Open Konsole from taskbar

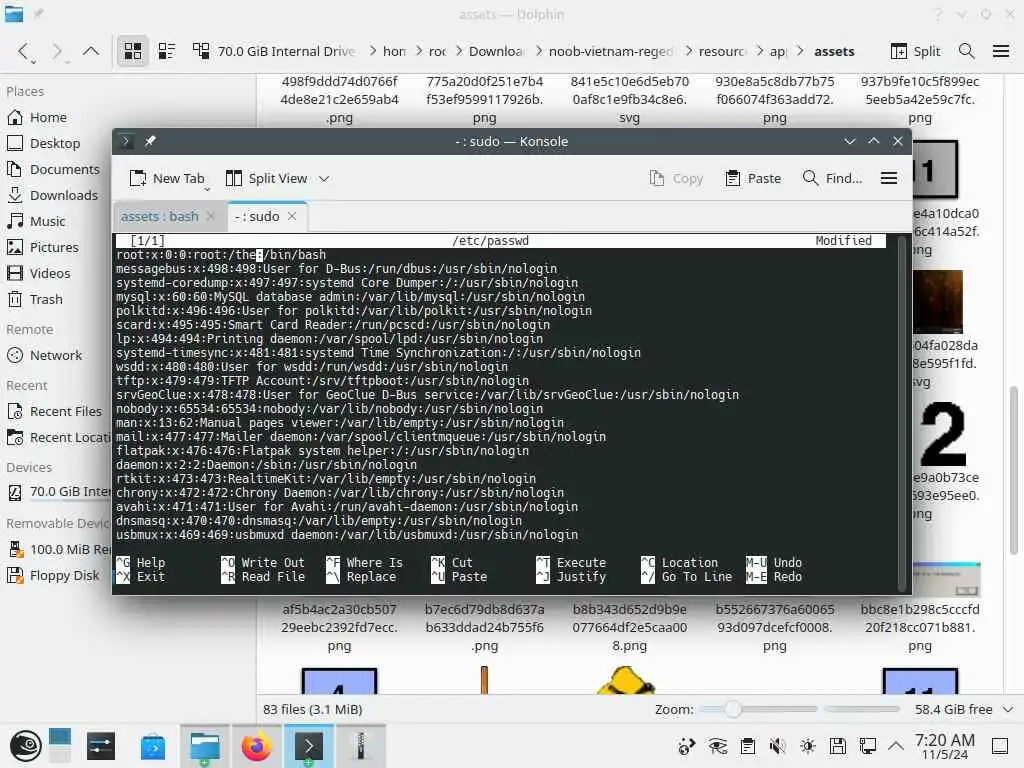pos(308,746)
